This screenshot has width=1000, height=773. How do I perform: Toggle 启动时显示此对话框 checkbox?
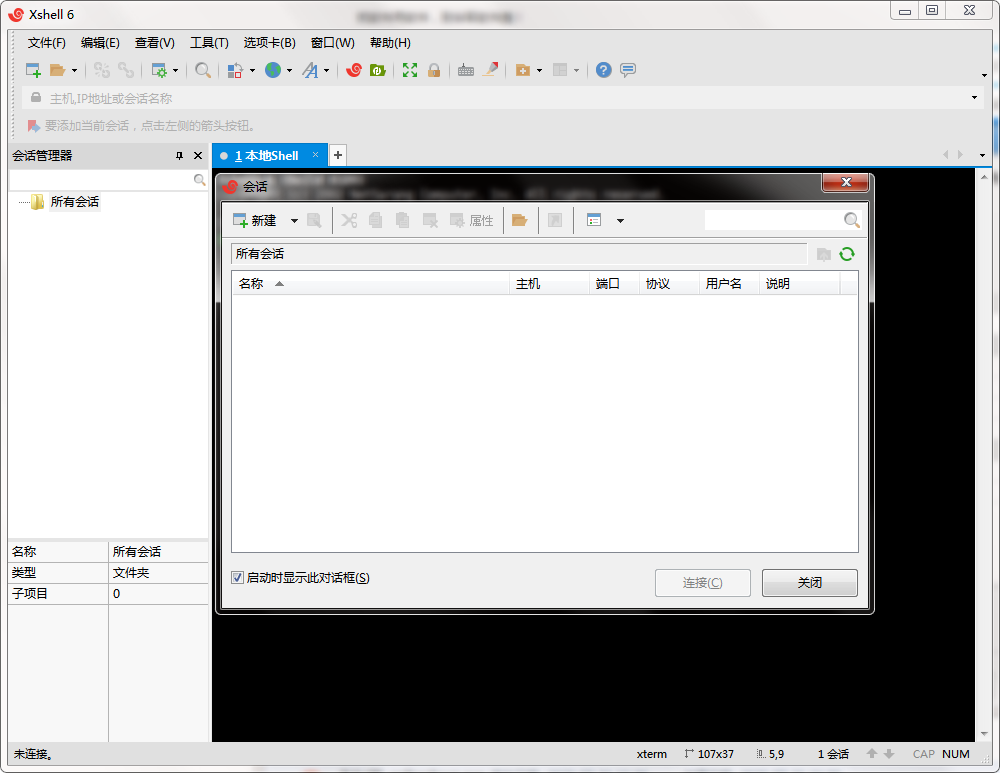pyautogui.click(x=237, y=578)
